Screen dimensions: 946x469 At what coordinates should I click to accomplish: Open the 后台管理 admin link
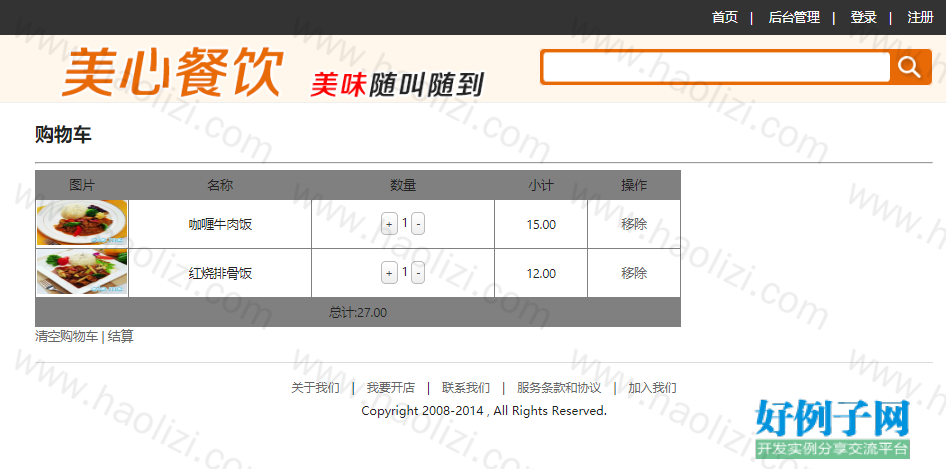pos(794,18)
